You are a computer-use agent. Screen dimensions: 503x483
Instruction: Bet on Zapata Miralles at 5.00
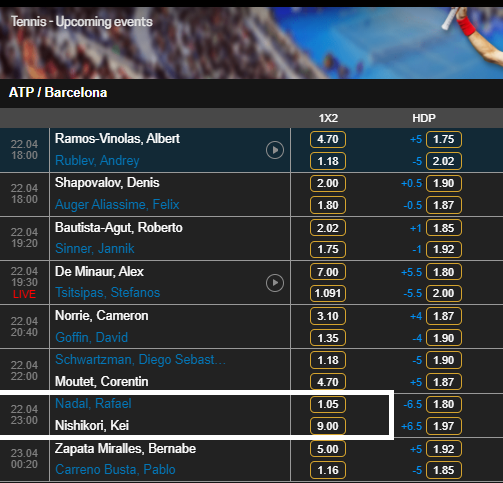[328, 449]
